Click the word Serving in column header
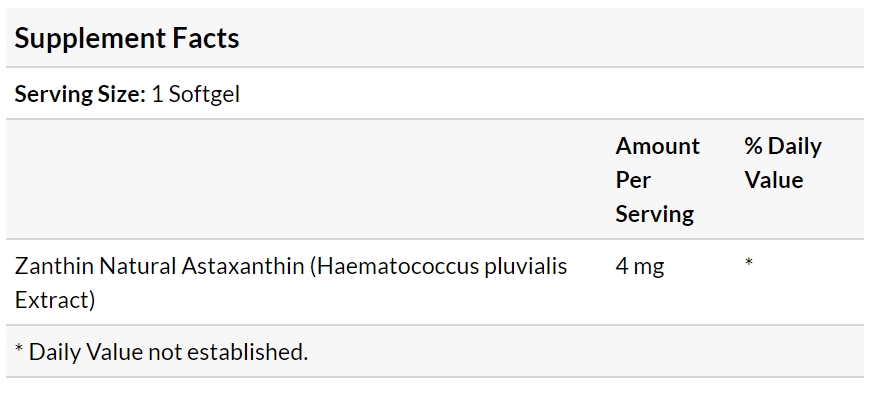This screenshot has width=875, height=399. 655,214
